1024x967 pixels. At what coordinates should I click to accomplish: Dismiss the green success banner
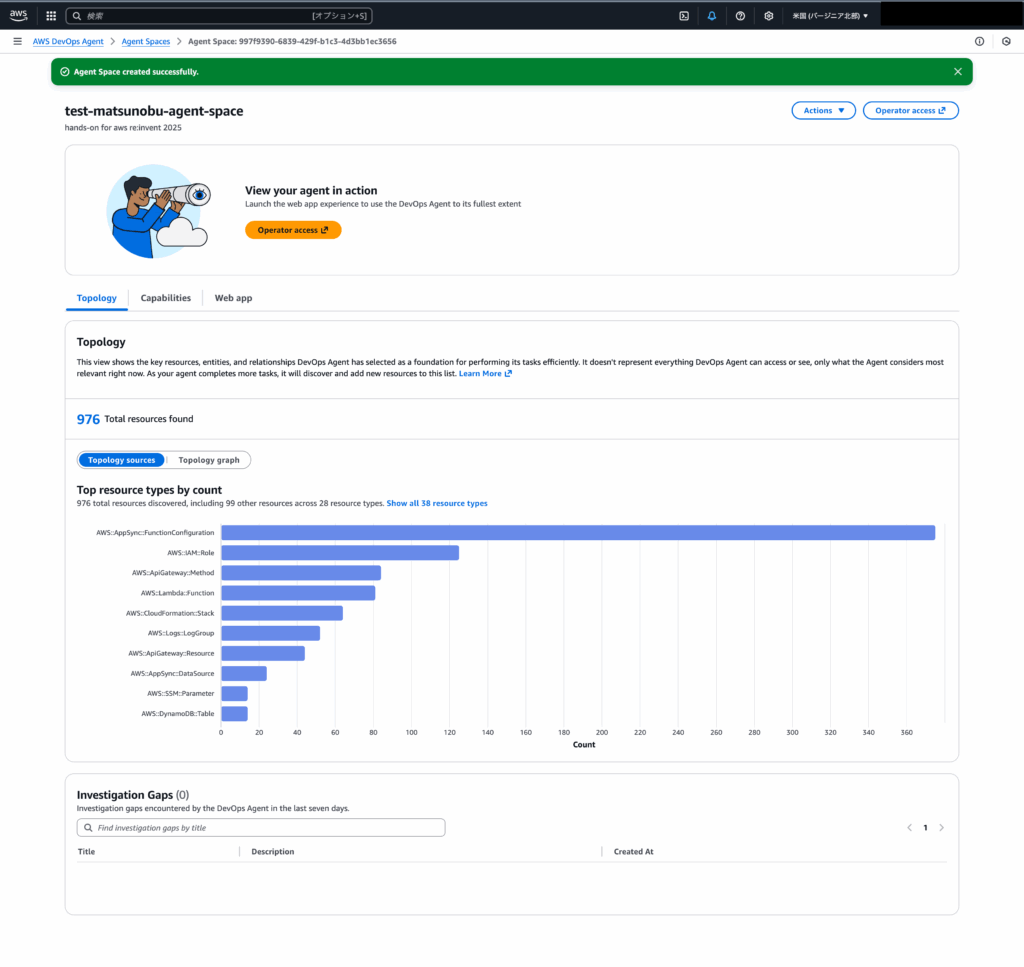pyautogui.click(x=957, y=72)
